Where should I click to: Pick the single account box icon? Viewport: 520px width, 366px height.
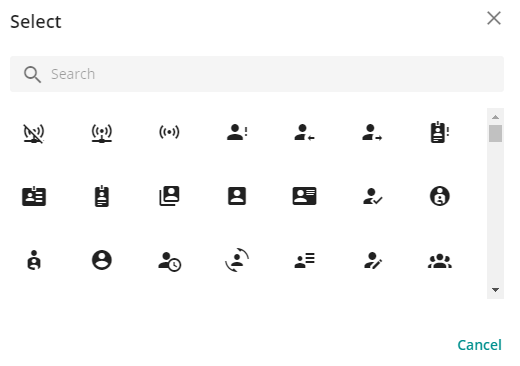(x=237, y=196)
